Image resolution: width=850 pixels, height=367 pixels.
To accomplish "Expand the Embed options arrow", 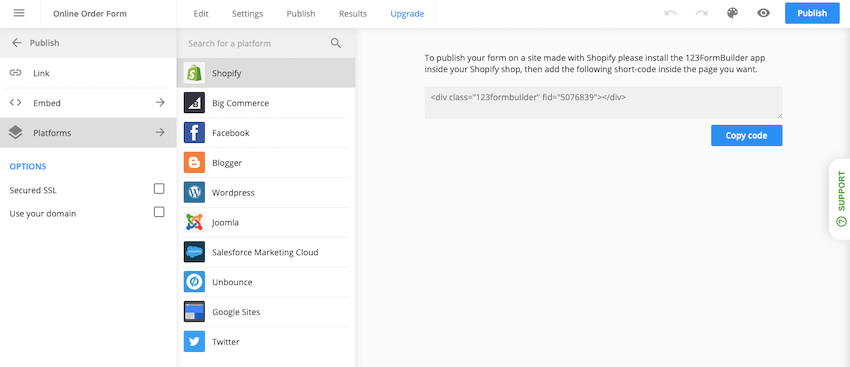I will point(160,102).
